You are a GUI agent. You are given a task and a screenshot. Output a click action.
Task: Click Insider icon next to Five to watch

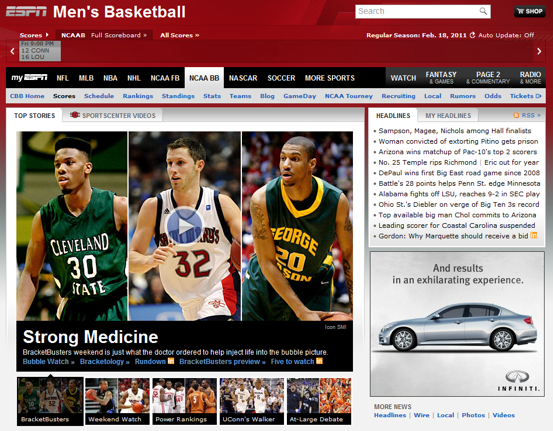coord(319,361)
